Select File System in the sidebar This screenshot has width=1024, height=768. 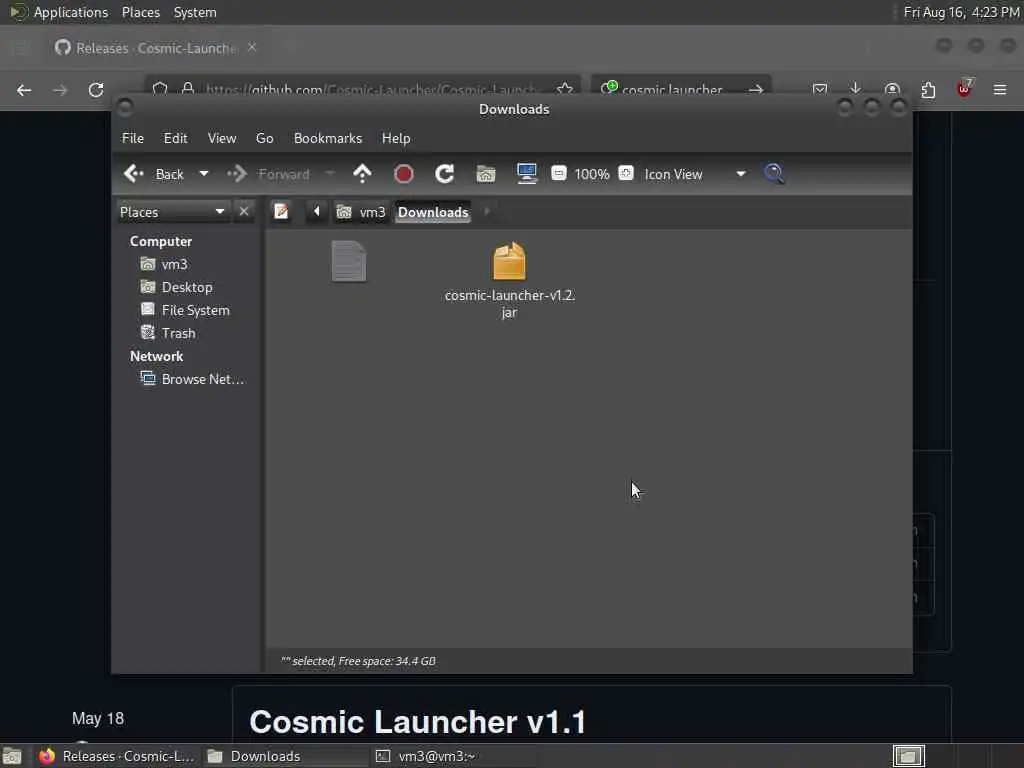[185, 310]
